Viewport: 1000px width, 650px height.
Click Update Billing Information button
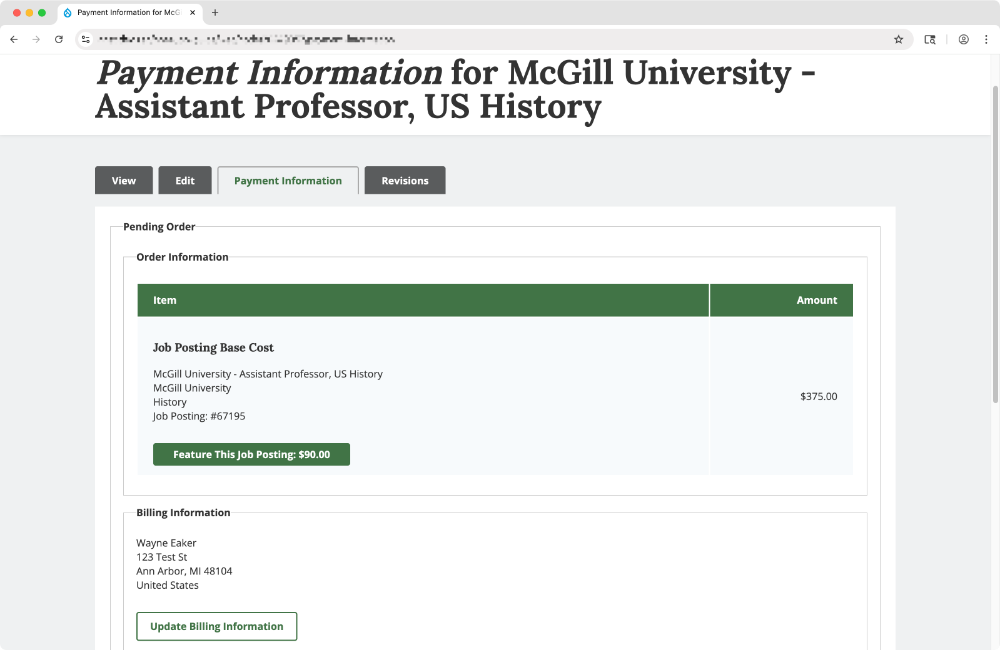click(x=217, y=626)
